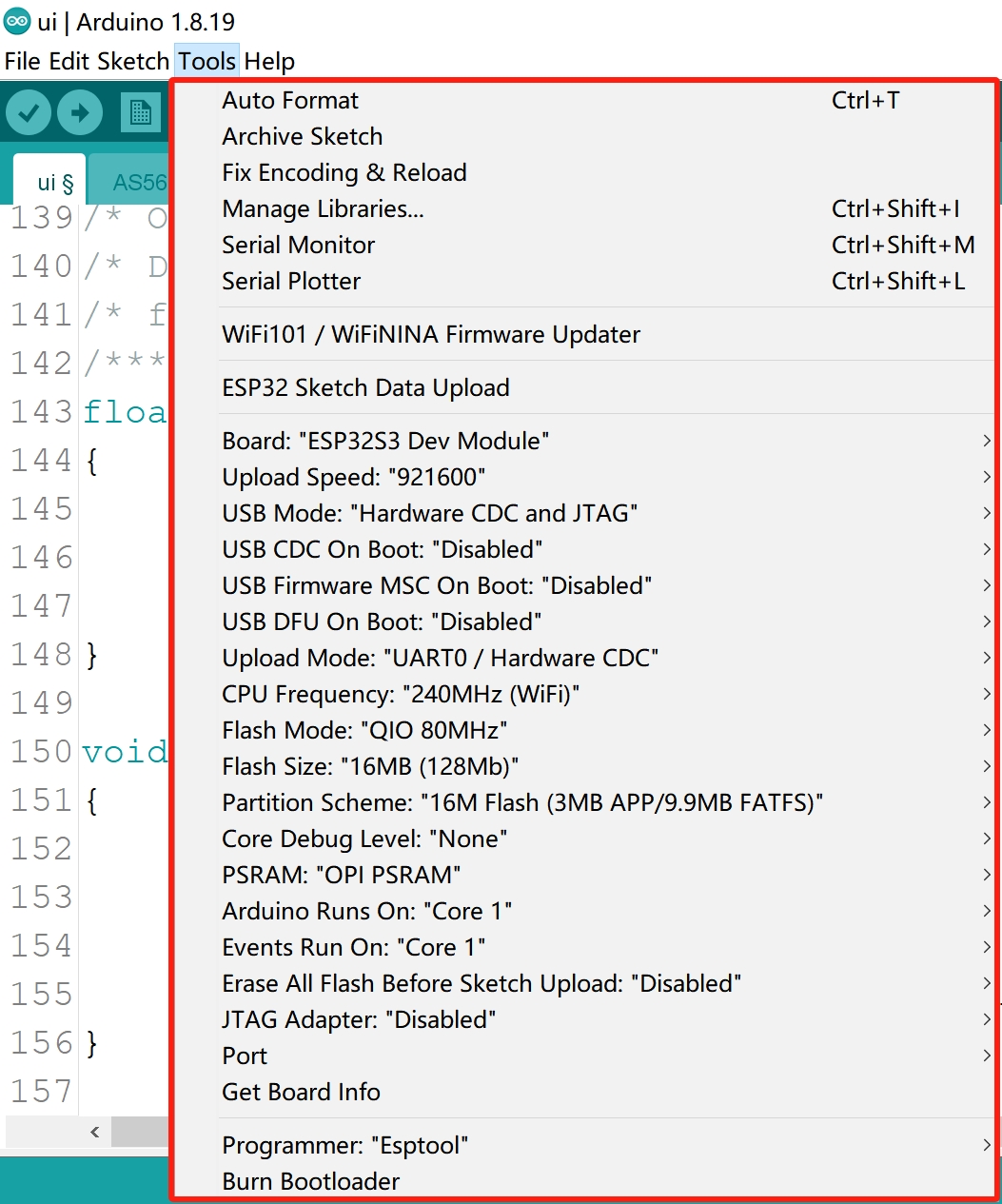Open WiFi101 / WiFiNINA Firmware Updater
The width and height of the screenshot is (1002, 1204).
click(x=583, y=334)
